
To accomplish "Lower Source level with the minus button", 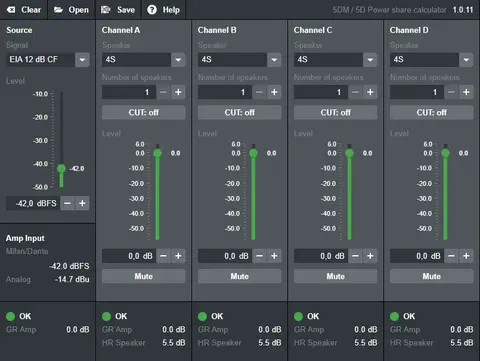I will (x=67, y=203).
